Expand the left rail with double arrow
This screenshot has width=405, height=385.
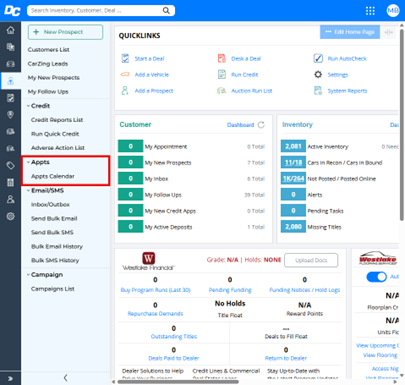click(x=10, y=378)
